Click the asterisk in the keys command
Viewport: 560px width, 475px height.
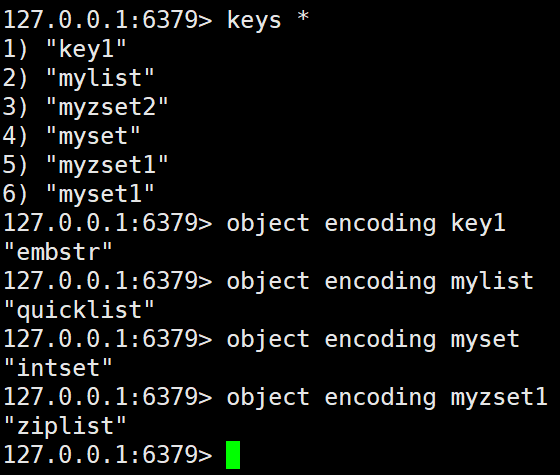pyautogui.click(x=303, y=17)
